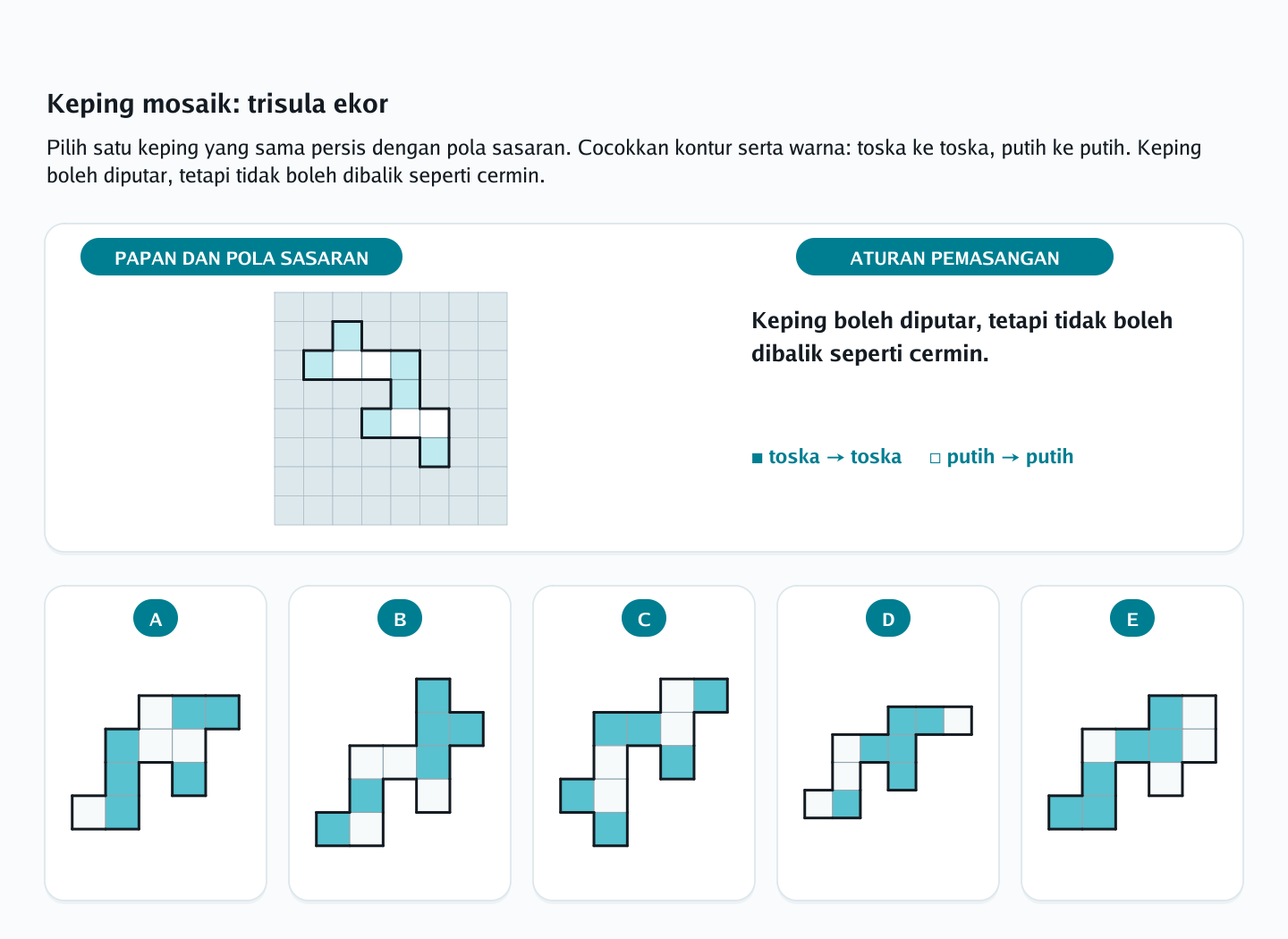The height and width of the screenshot is (939, 1288).
Task: Click the white square legend icon
Action: [936, 459]
